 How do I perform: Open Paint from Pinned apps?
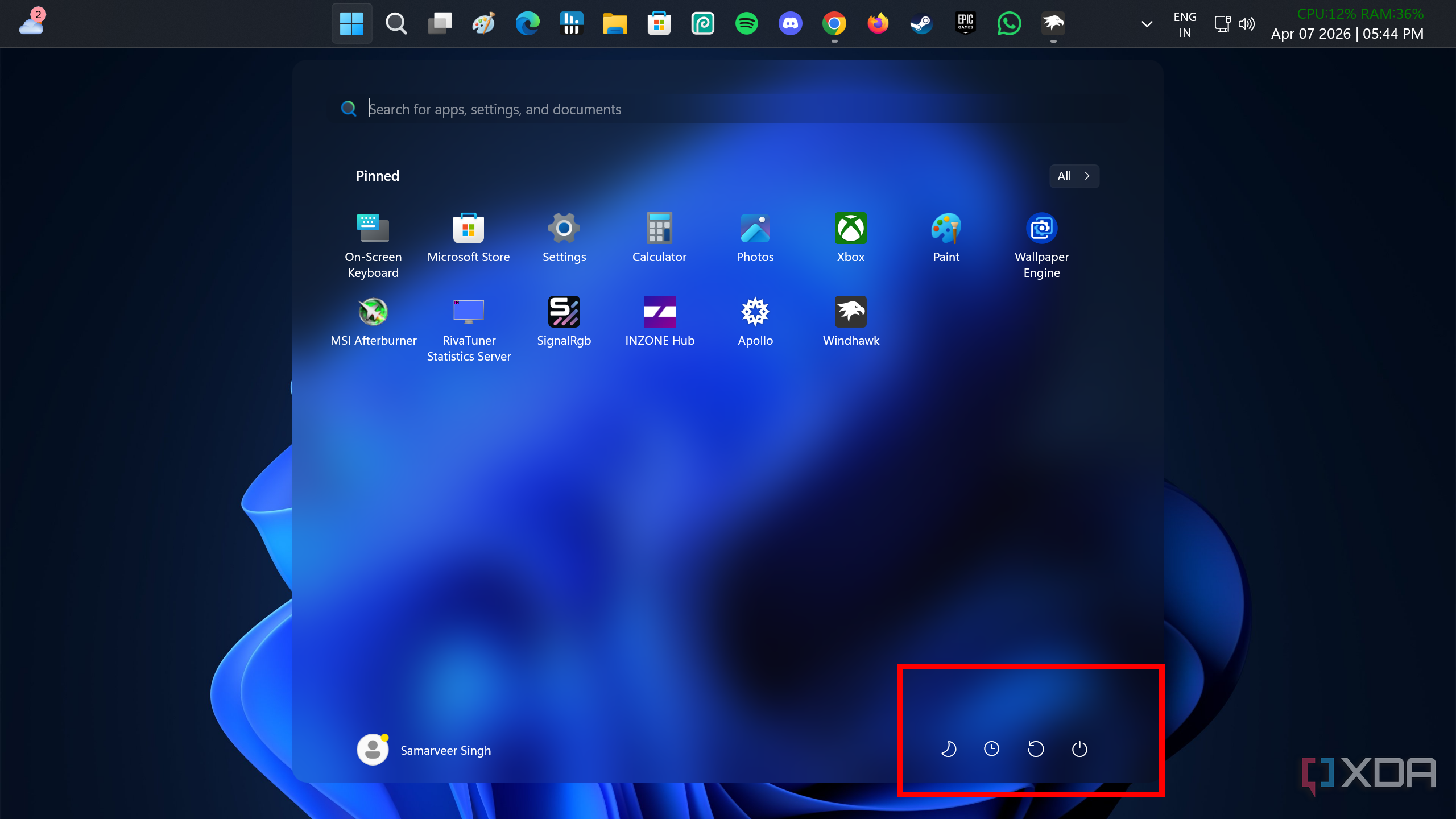point(946,238)
